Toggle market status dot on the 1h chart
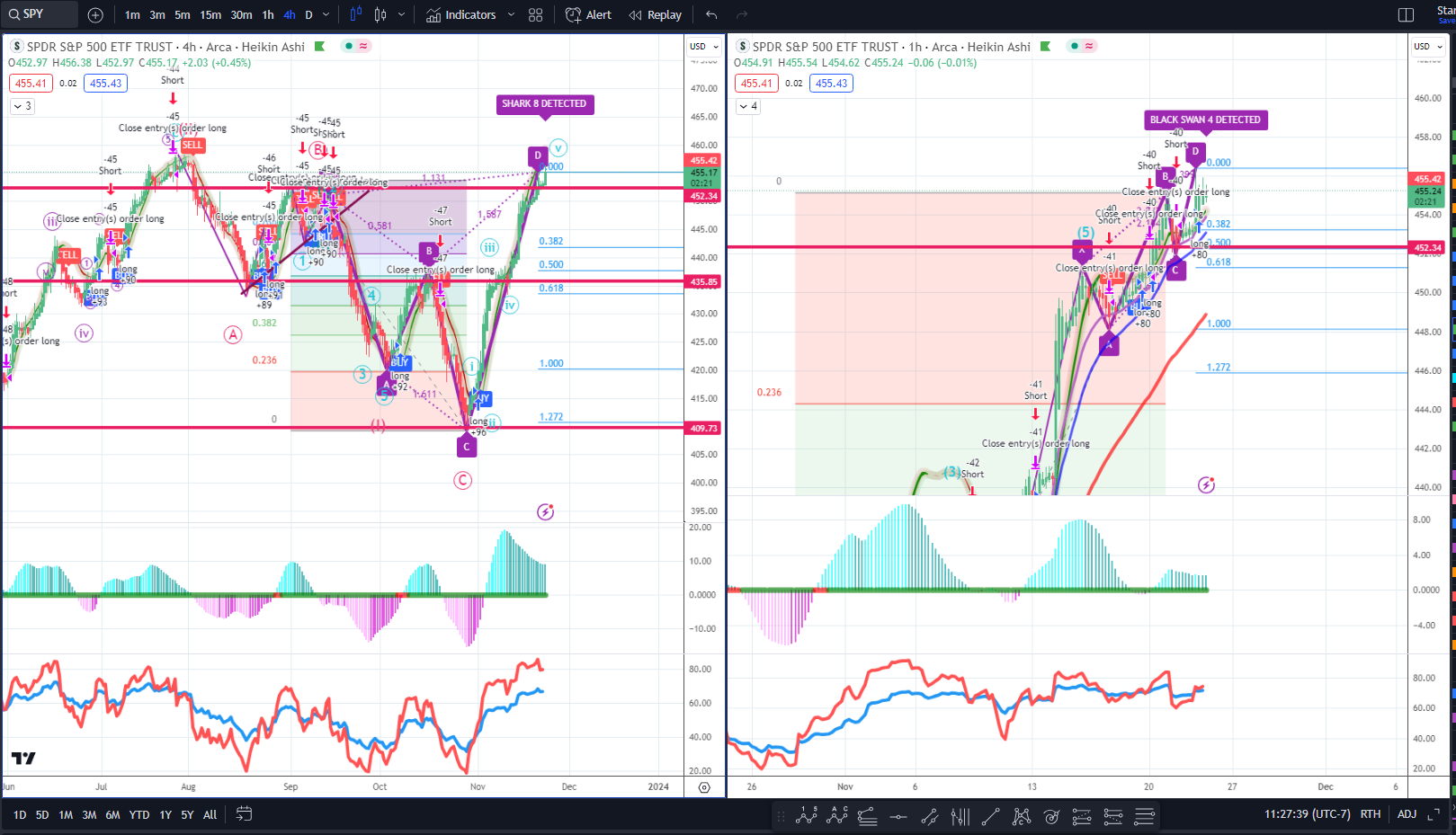Viewport: 1456px width, 835px height. [x=1074, y=46]
